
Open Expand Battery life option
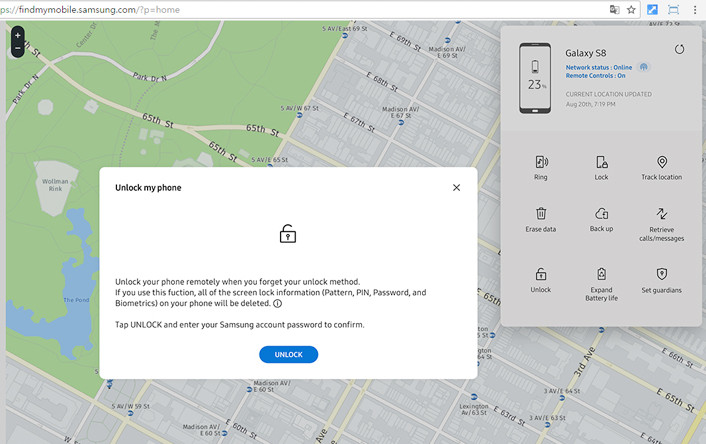pos(602,274)
